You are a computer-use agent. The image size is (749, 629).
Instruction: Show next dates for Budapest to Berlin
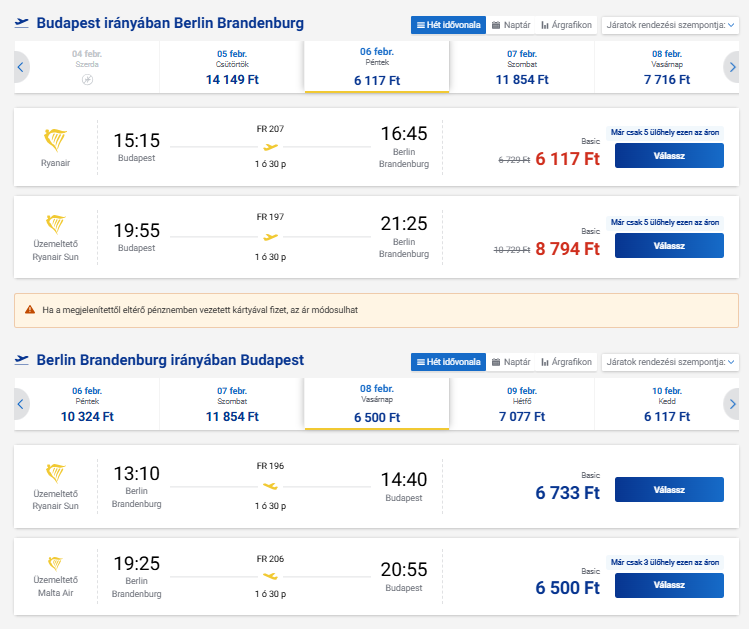(x=732, y=67)
